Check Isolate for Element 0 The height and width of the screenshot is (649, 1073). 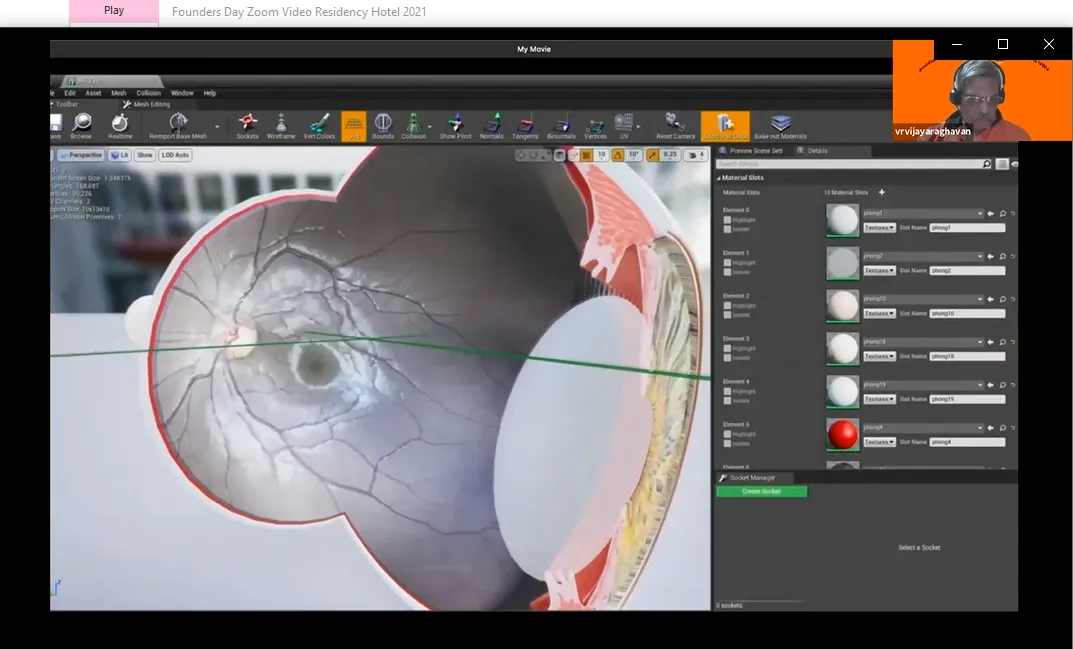click(x=727, y=229)
